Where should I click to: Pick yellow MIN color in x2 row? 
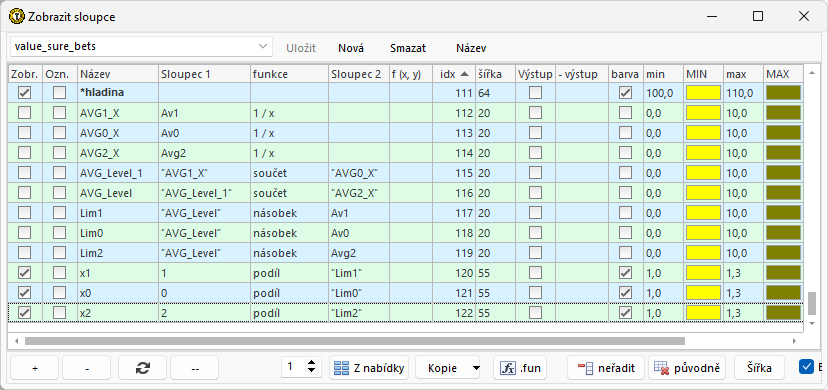click(703, 313)
